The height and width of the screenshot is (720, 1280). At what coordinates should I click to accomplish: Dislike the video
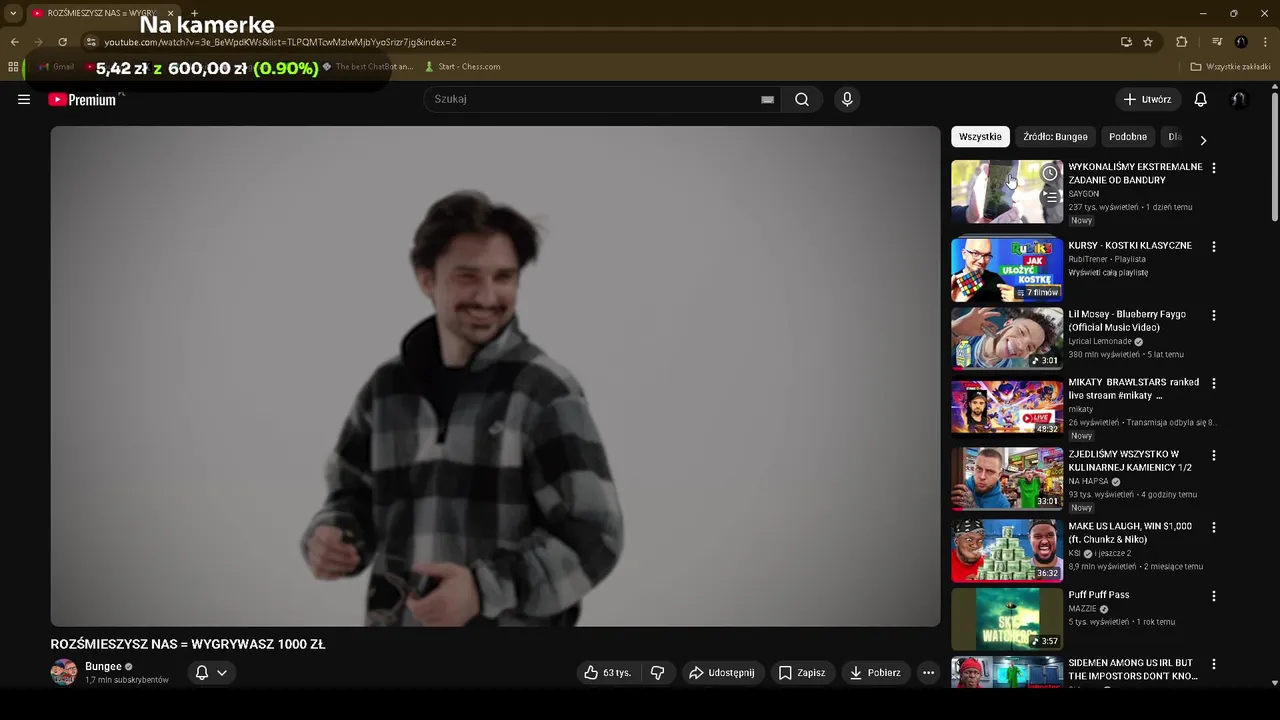pyautogui.click(x=657, y=673)
